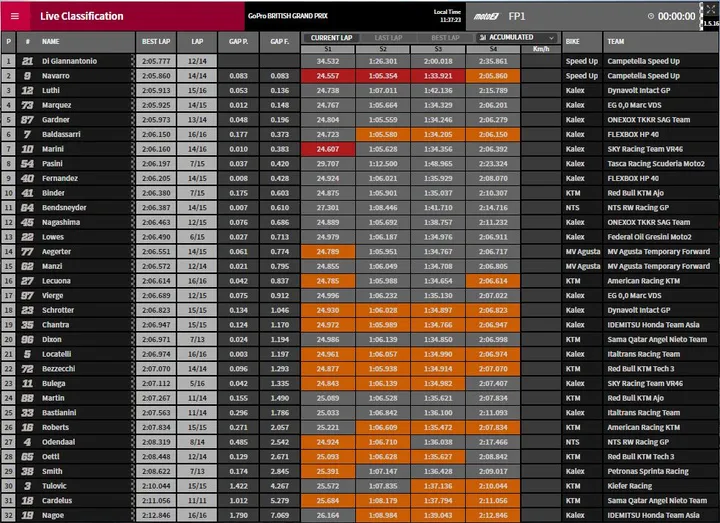Click Baldassarri's orange S4 time 2:06.150
This screenshot has width=720, height=523.
(493, 135)
